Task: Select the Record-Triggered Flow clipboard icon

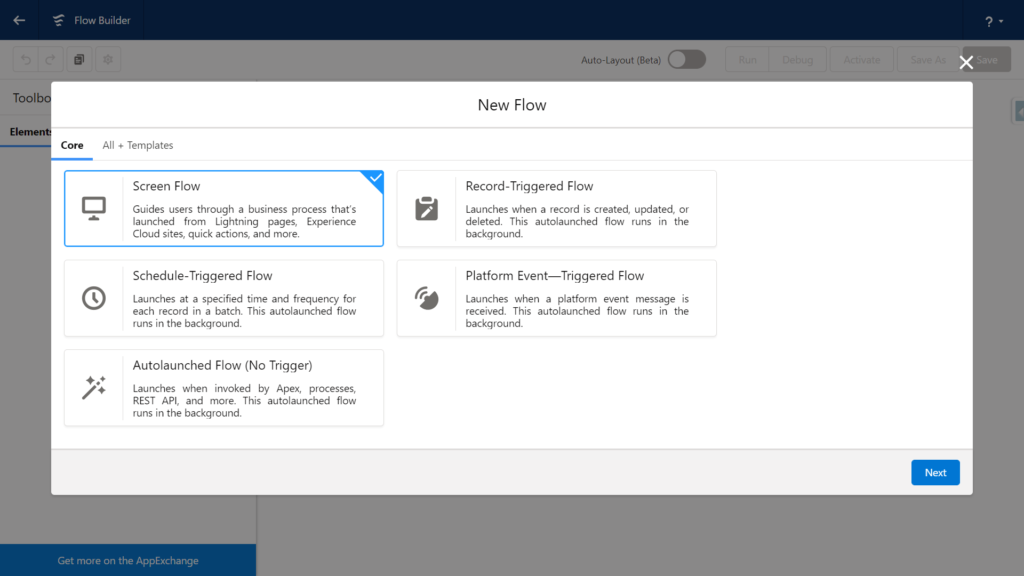Action: click(x=426, y=208)
